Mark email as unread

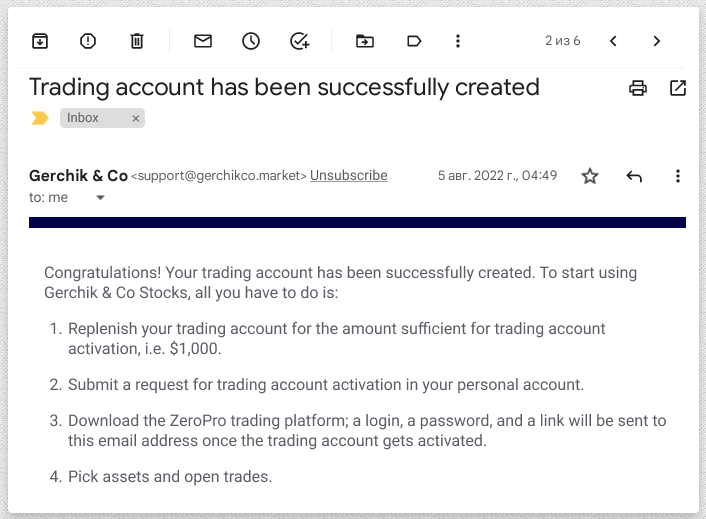tap(203, 41)
